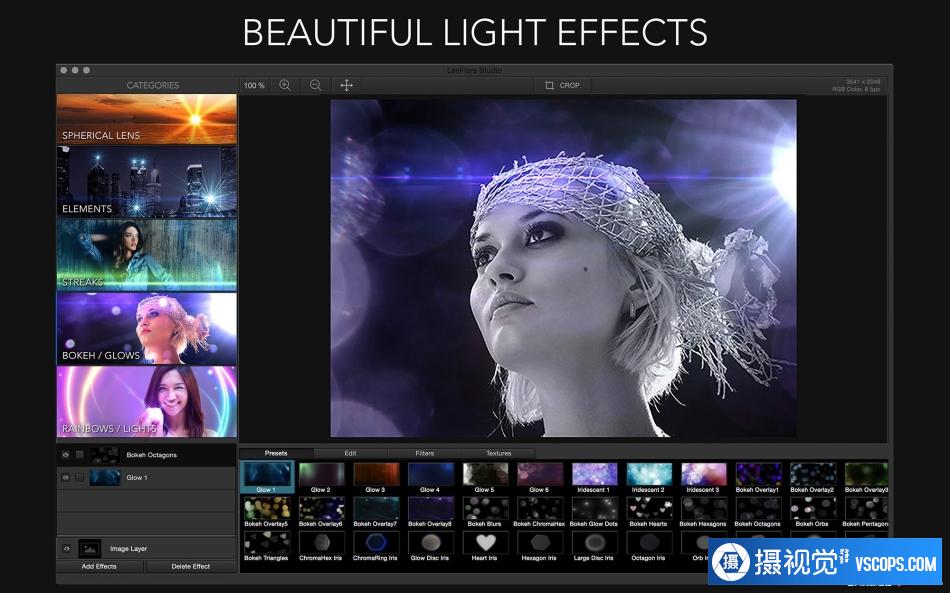The height and width of the screenshot is (593, 950).
Task: Apply the Iridescent 2 preset
Action: pos(648,477)
